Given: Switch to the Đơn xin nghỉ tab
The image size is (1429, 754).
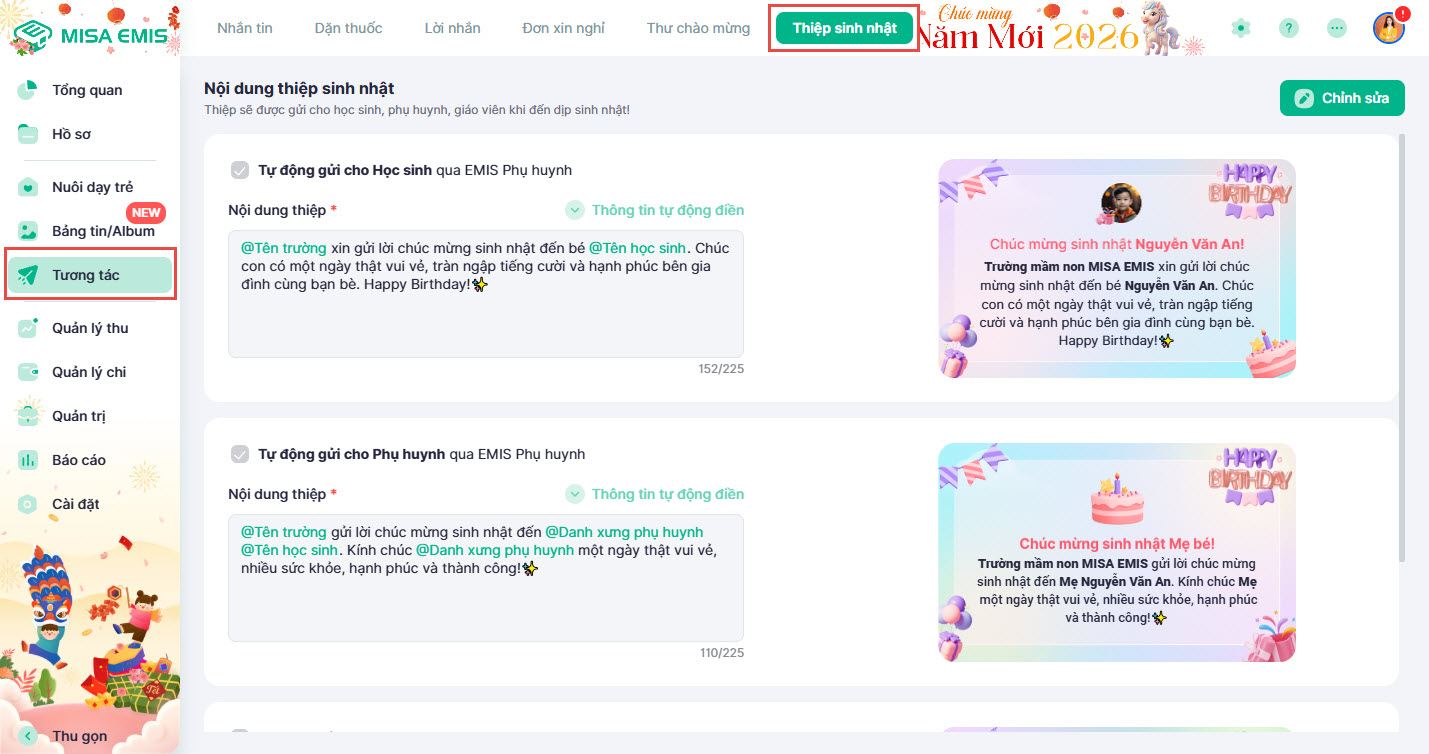Looking at the screenshot, I should 563,28.
